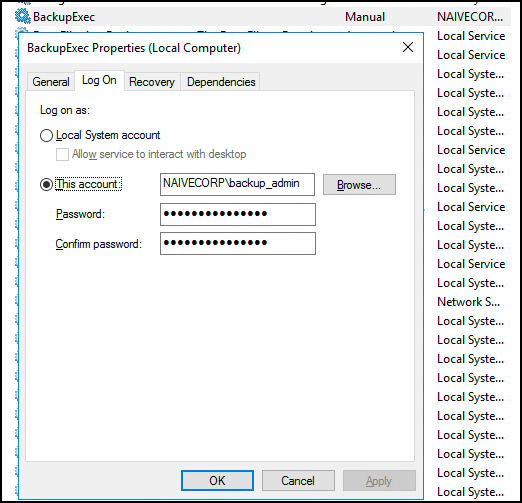This screenshot has height=503, width=522.
Task: Cancel the BackupExec Properties dialog
Action: click(298, 480)
